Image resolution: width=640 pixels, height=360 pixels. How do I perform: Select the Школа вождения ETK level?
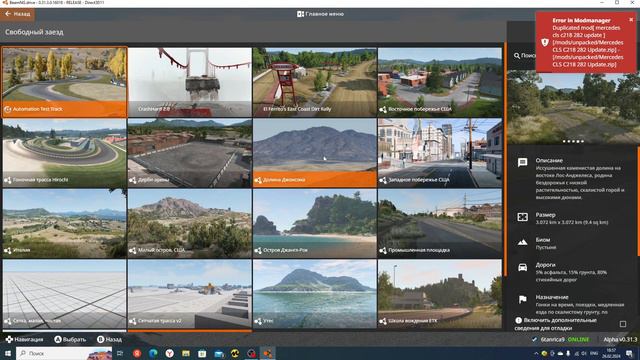pos(440,294)
